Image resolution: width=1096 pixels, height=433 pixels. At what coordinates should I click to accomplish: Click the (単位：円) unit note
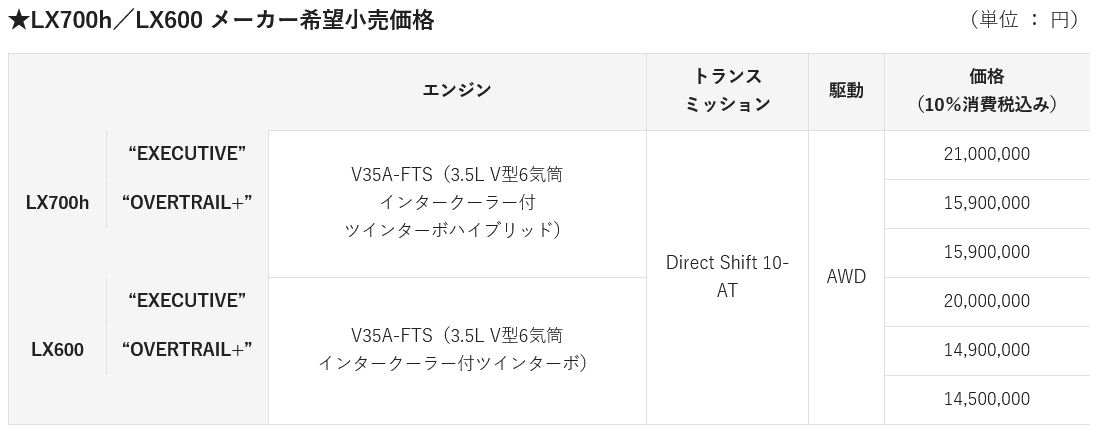(x=1025, y=20)
